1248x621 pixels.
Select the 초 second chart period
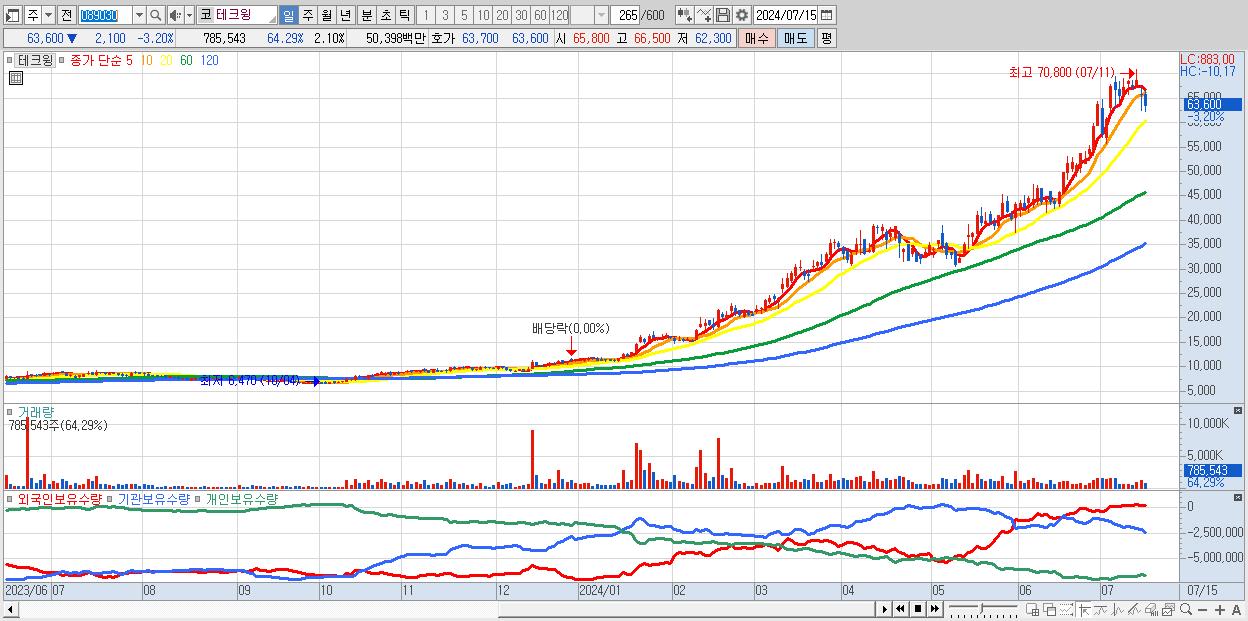point(385,15)
